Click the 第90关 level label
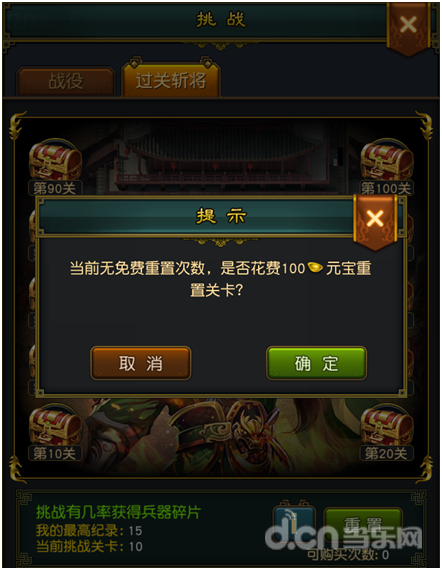 point(55,189)
